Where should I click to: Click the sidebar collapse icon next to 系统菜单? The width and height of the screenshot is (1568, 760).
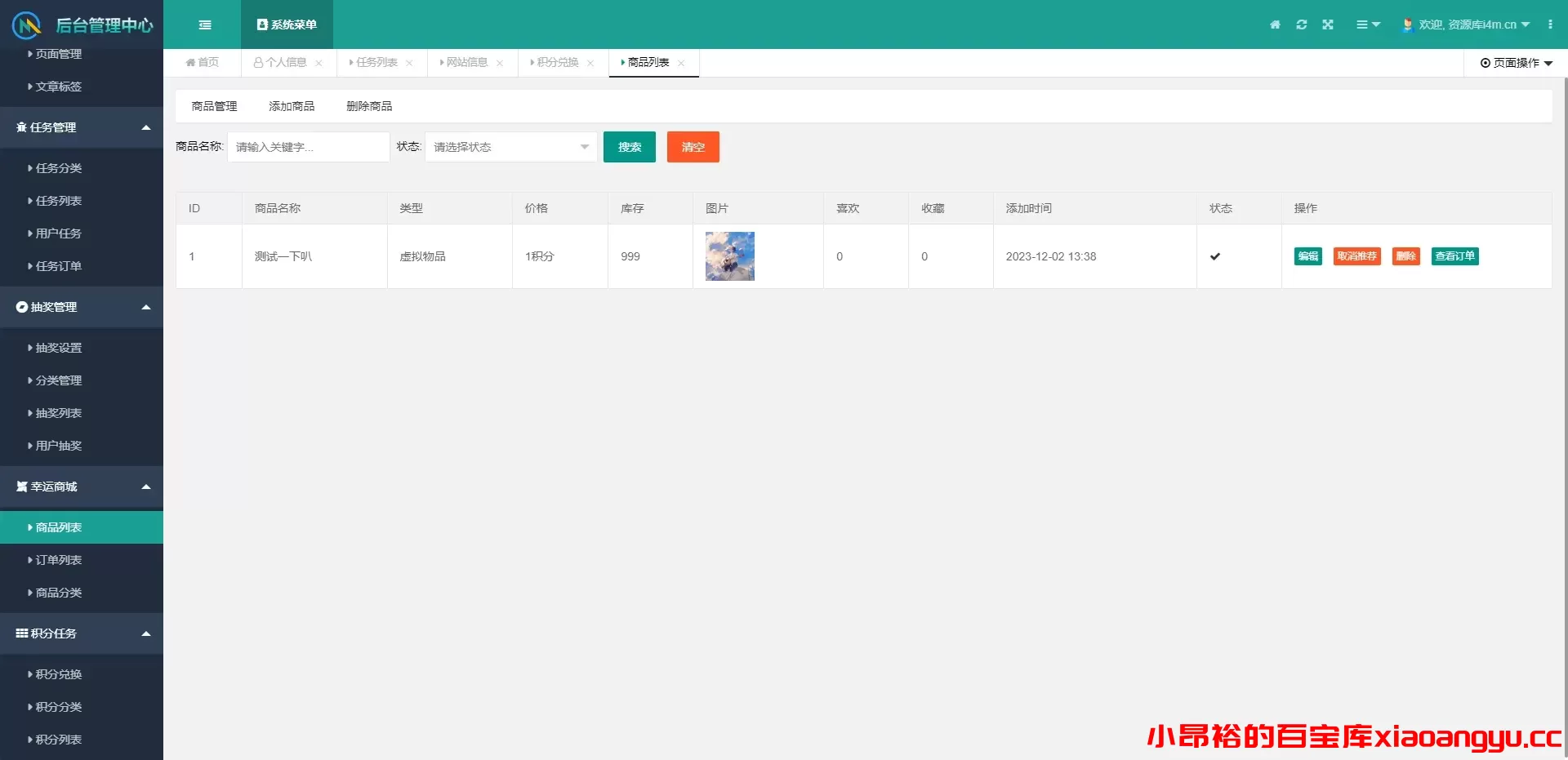pyautogui.click(x=204, y=24)
